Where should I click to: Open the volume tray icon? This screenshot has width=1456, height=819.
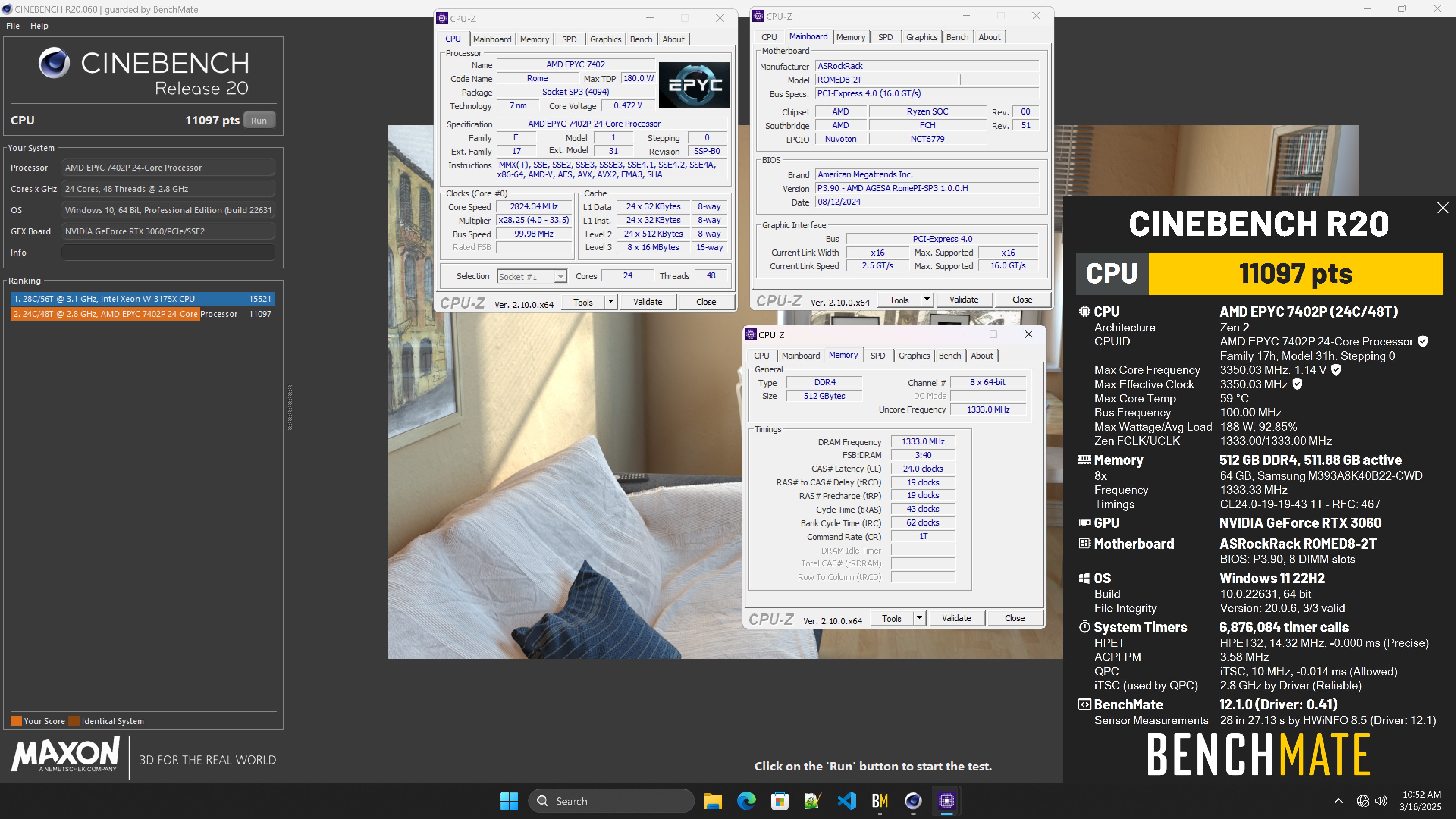tap(1381, 801)
